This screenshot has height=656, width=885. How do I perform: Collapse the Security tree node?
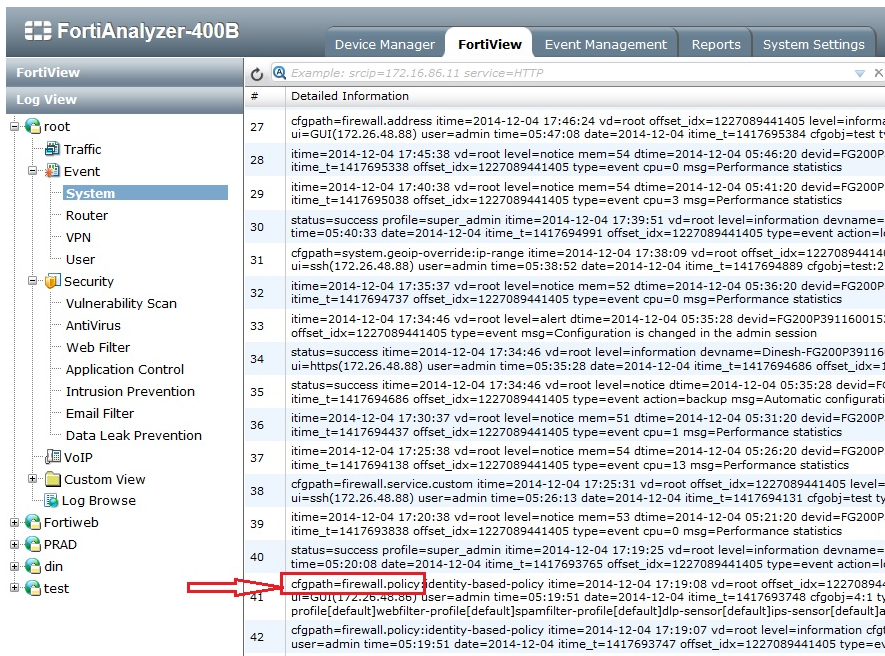point(33,281)
